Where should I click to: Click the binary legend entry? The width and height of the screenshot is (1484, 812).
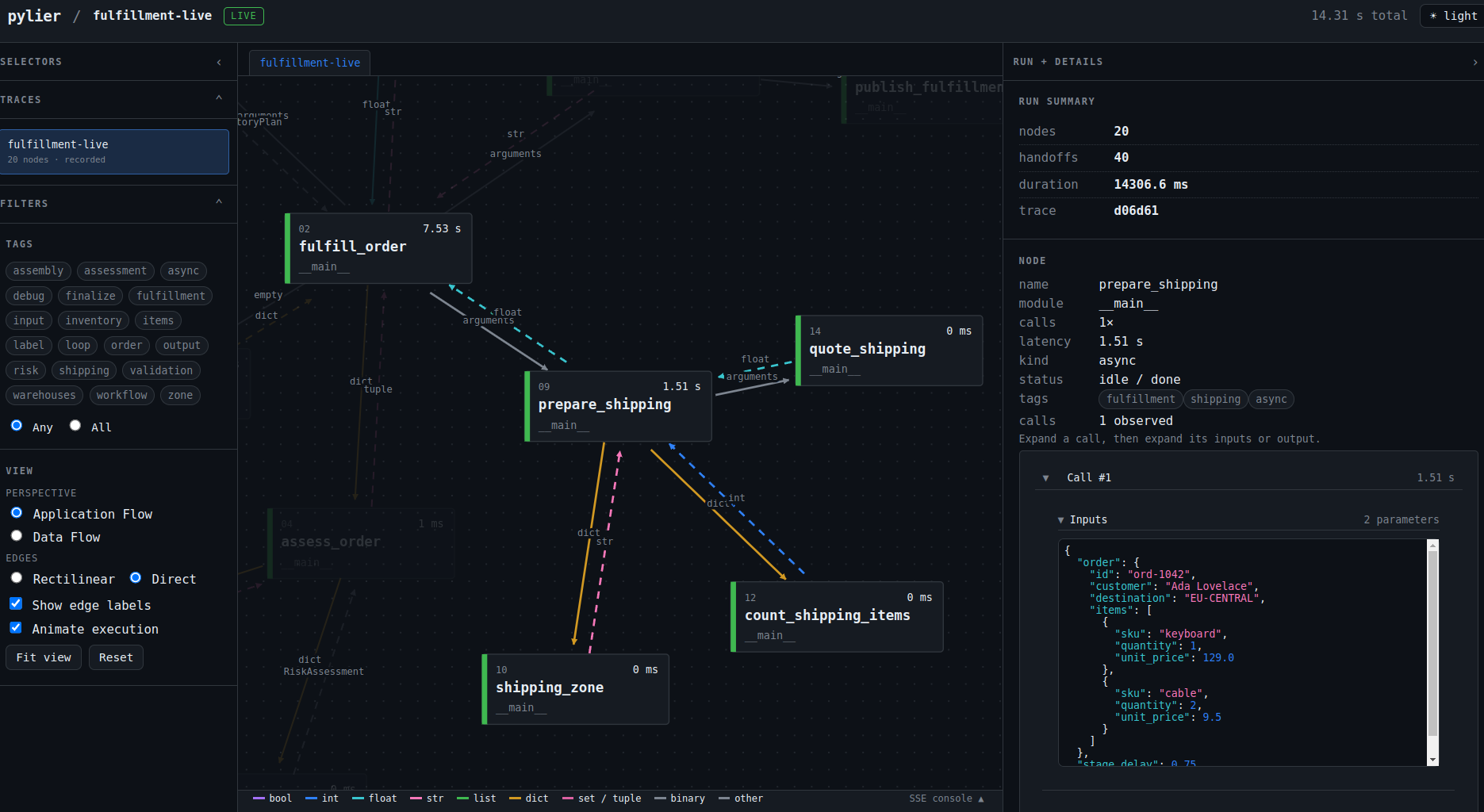pyautogui.click(x=680, y=799)
